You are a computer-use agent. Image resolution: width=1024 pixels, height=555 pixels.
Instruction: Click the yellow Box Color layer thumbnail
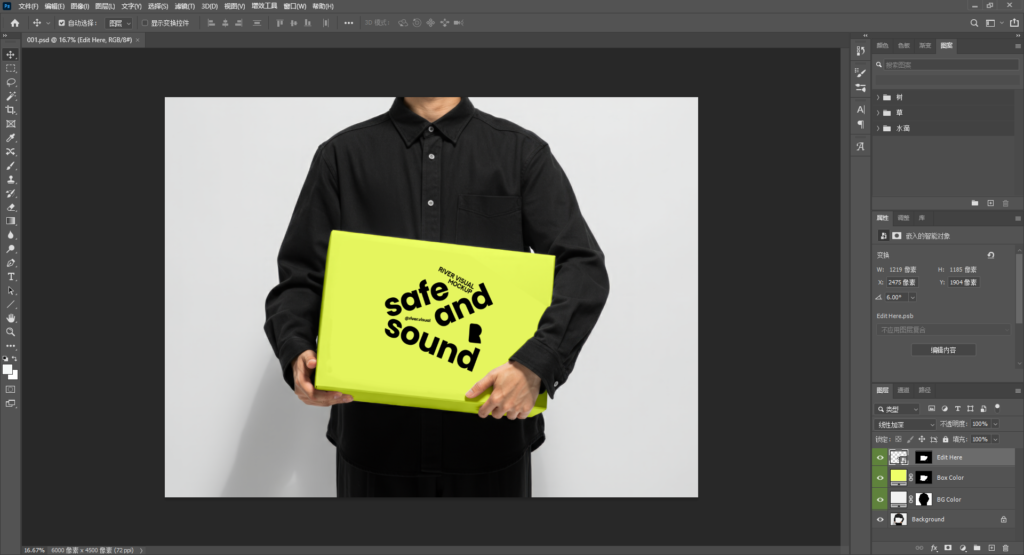click(899, 477)
